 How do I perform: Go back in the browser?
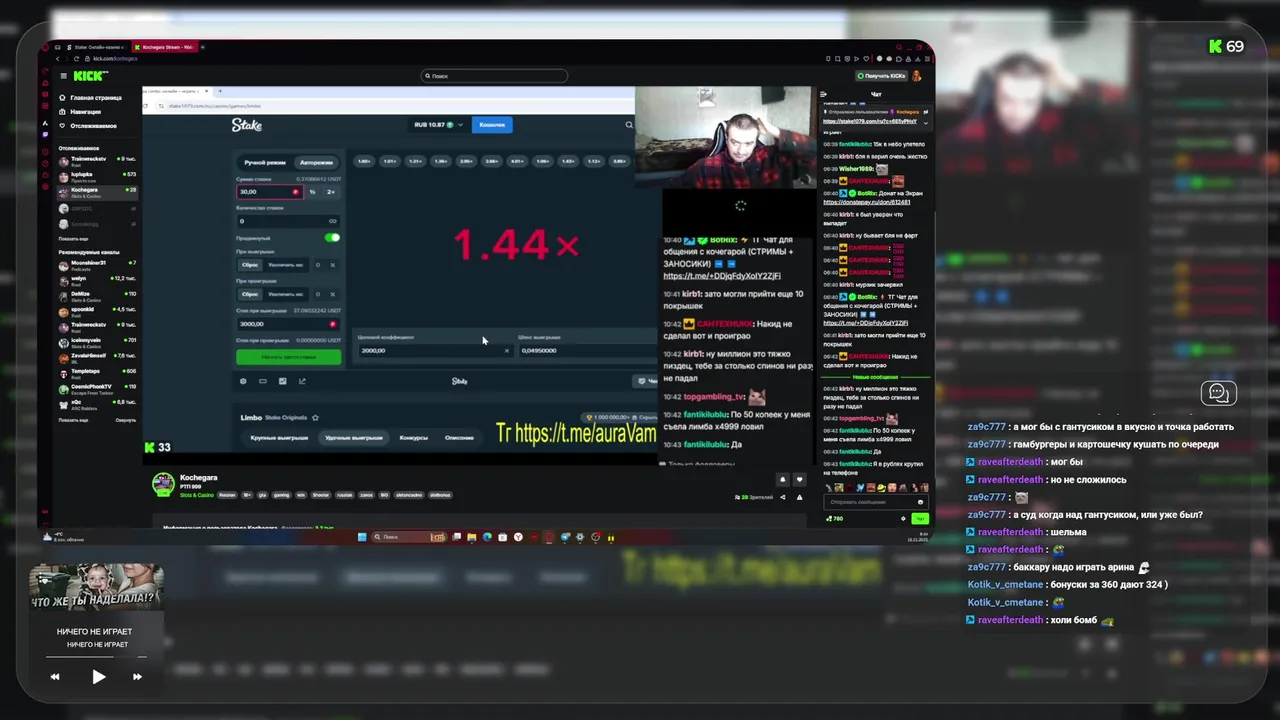coord(57,59)
